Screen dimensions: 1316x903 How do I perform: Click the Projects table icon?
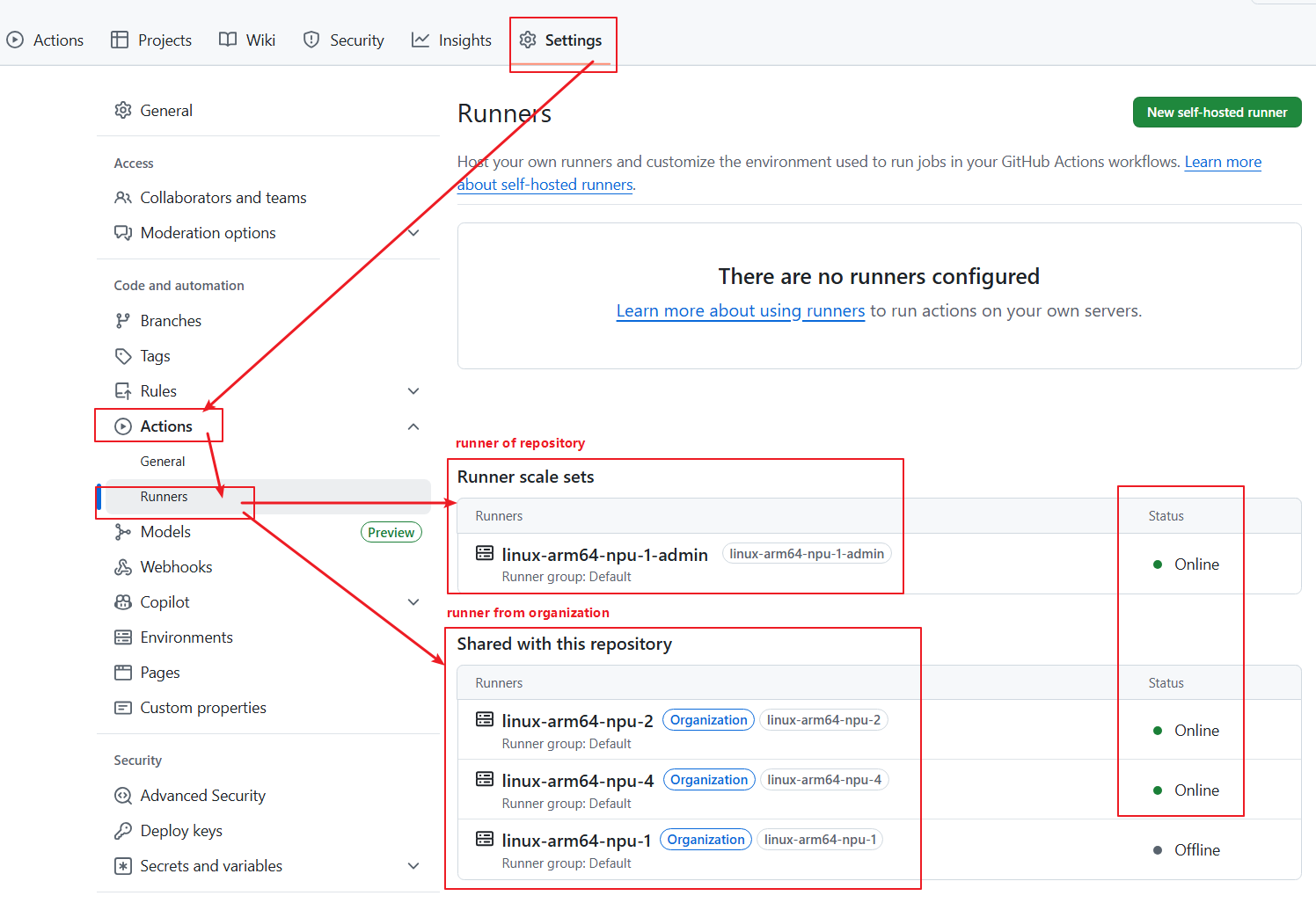(x=120, y=40)
